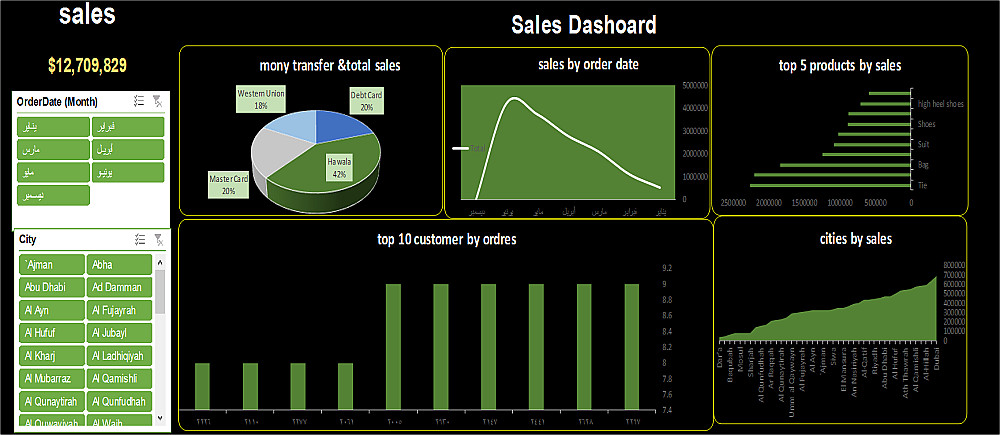Screen dimensions: 1000x435
Task: Select the Al Kharj city button
Action: point(52,356)
